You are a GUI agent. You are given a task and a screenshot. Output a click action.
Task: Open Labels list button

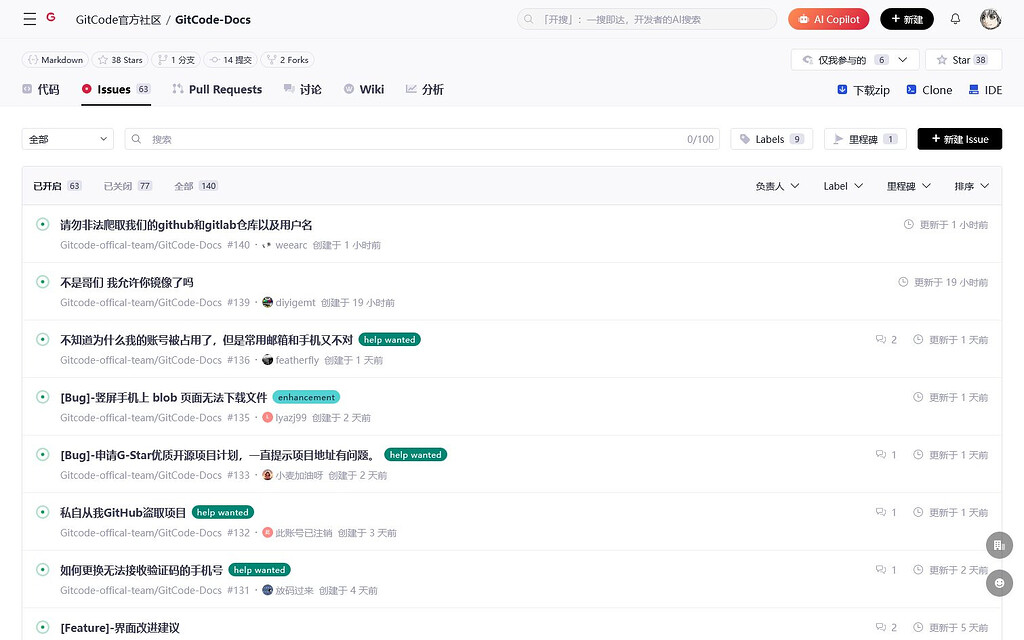pos(771,139)
